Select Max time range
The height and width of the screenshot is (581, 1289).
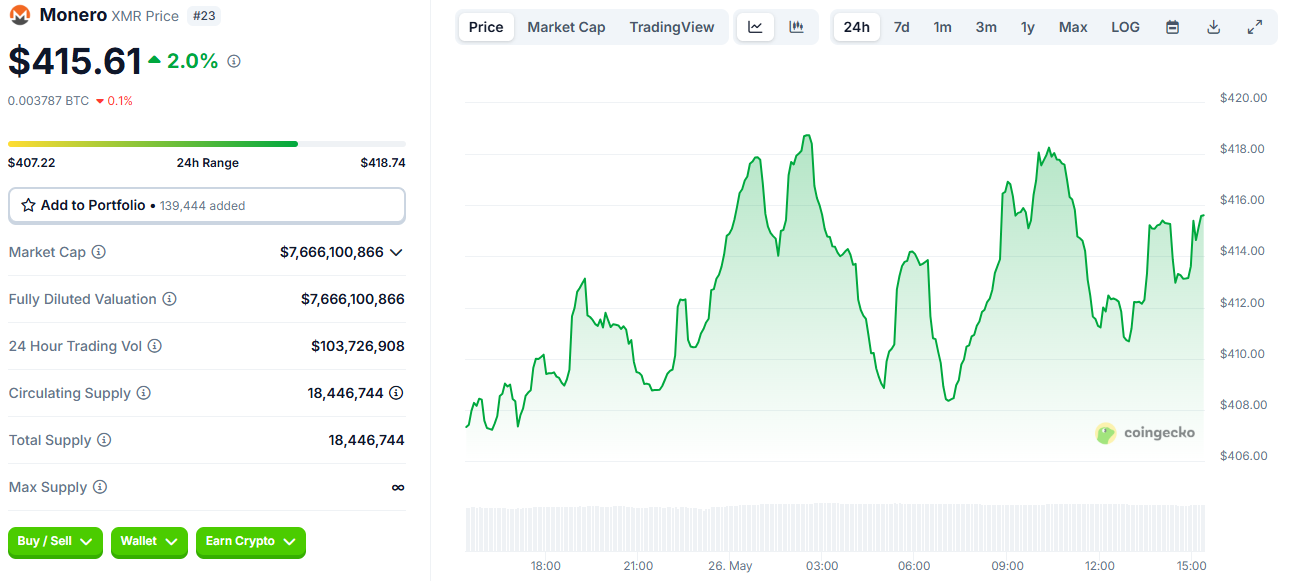click(1073, 27)
